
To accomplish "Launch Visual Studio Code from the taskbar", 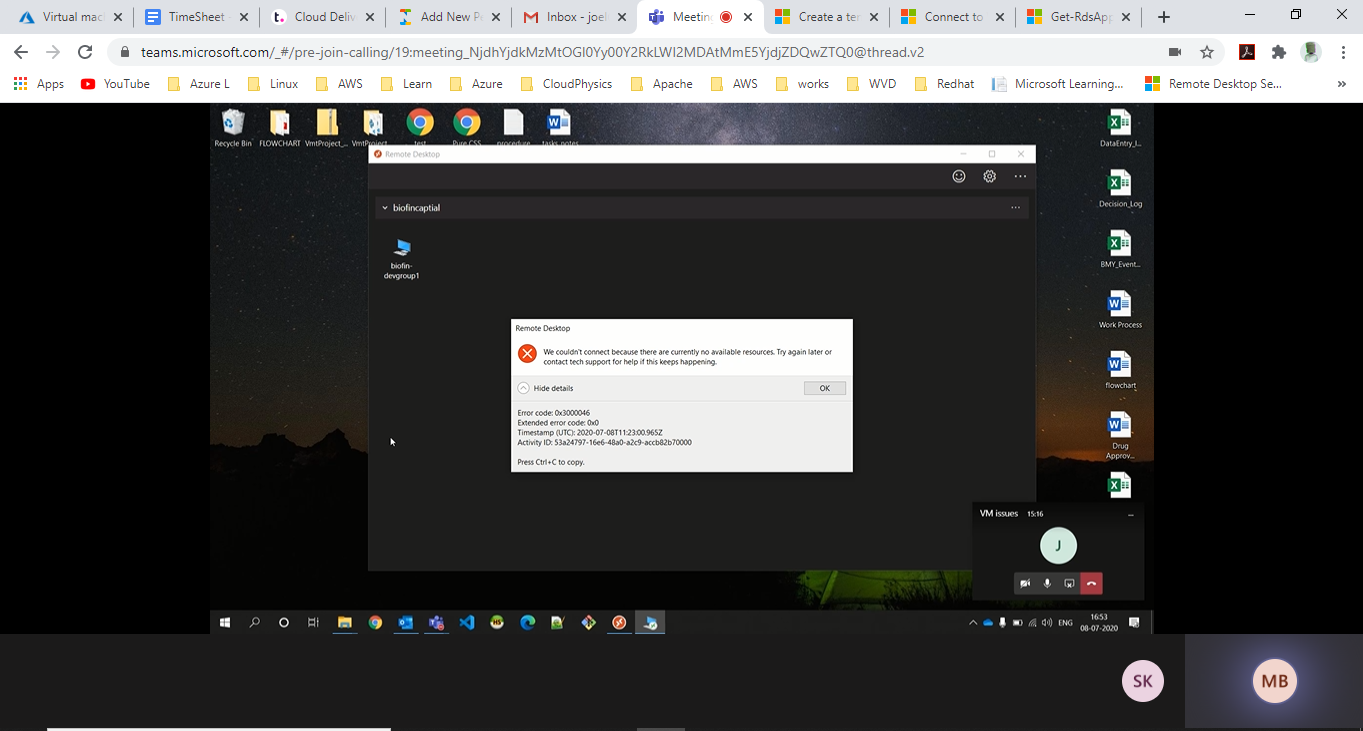I will pyautogui.click(x=466, y=622).
